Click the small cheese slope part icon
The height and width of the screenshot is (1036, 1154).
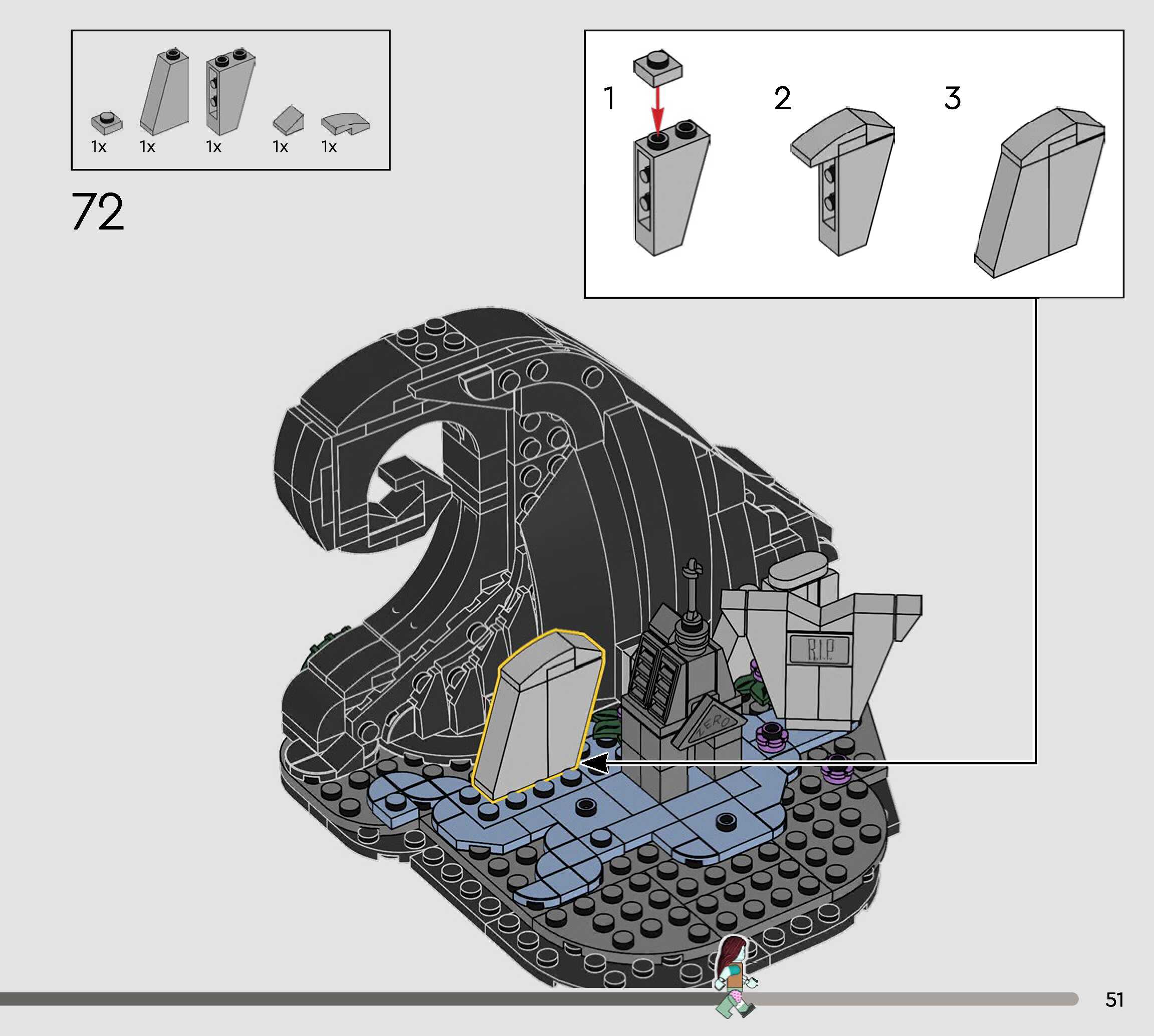click(289, 120)
